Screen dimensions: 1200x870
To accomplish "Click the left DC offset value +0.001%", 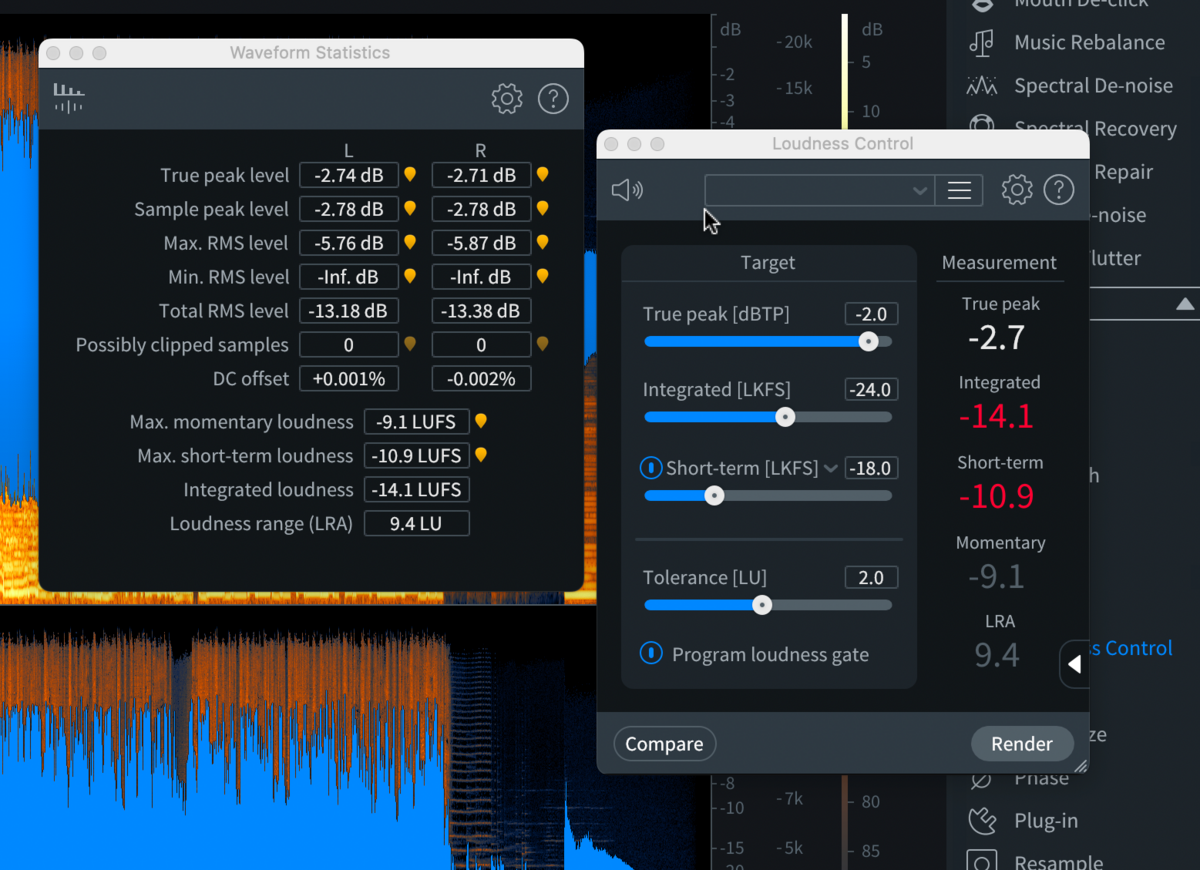I will (x=349, y=379).
